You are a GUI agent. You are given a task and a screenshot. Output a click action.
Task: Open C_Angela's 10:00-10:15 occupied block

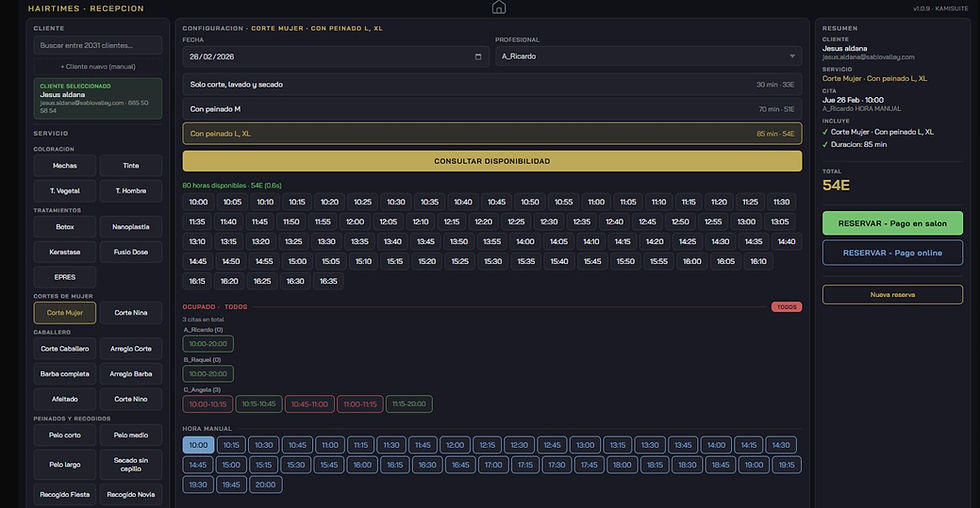(208, 404)
